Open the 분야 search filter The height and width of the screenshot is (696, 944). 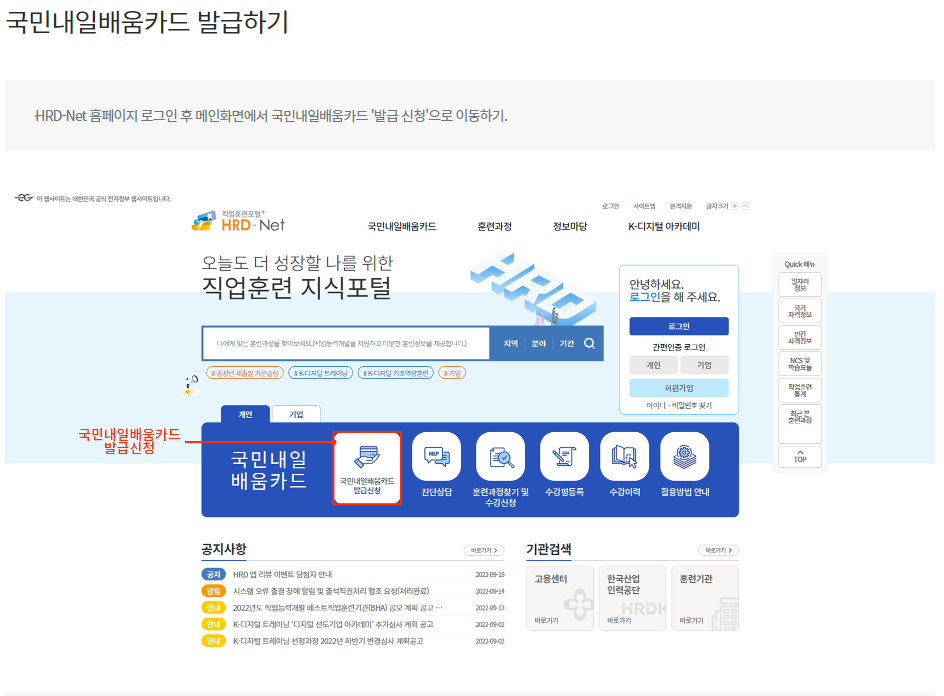tap(539, 343)
